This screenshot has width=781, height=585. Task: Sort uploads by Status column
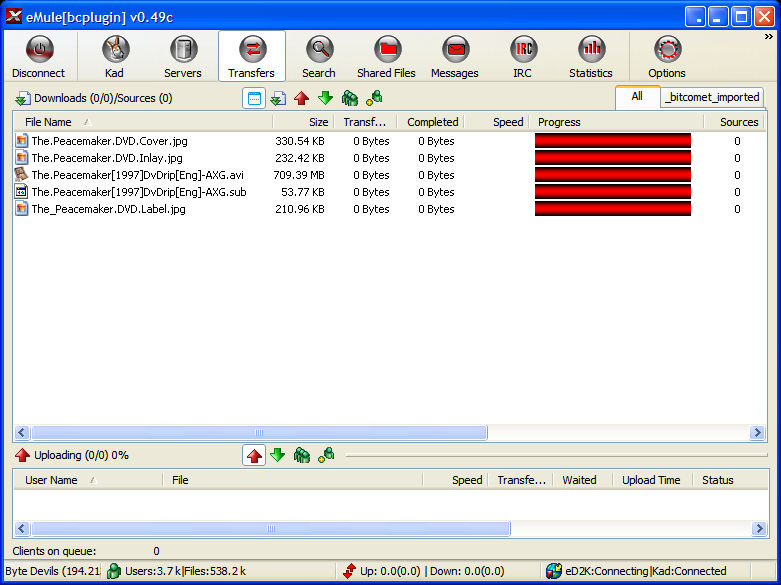coord(730,480)
